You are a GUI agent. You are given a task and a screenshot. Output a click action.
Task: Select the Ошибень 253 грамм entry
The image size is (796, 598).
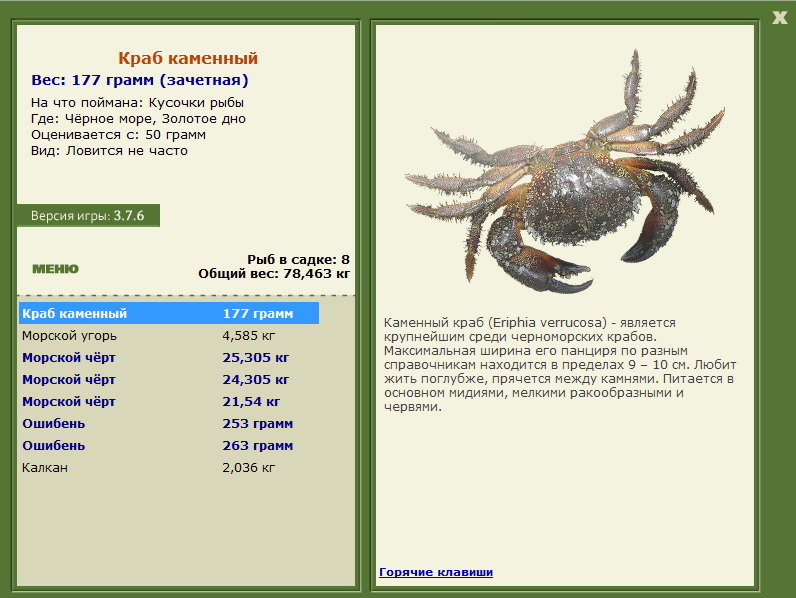pyautogui.click(x=169, y=423)
